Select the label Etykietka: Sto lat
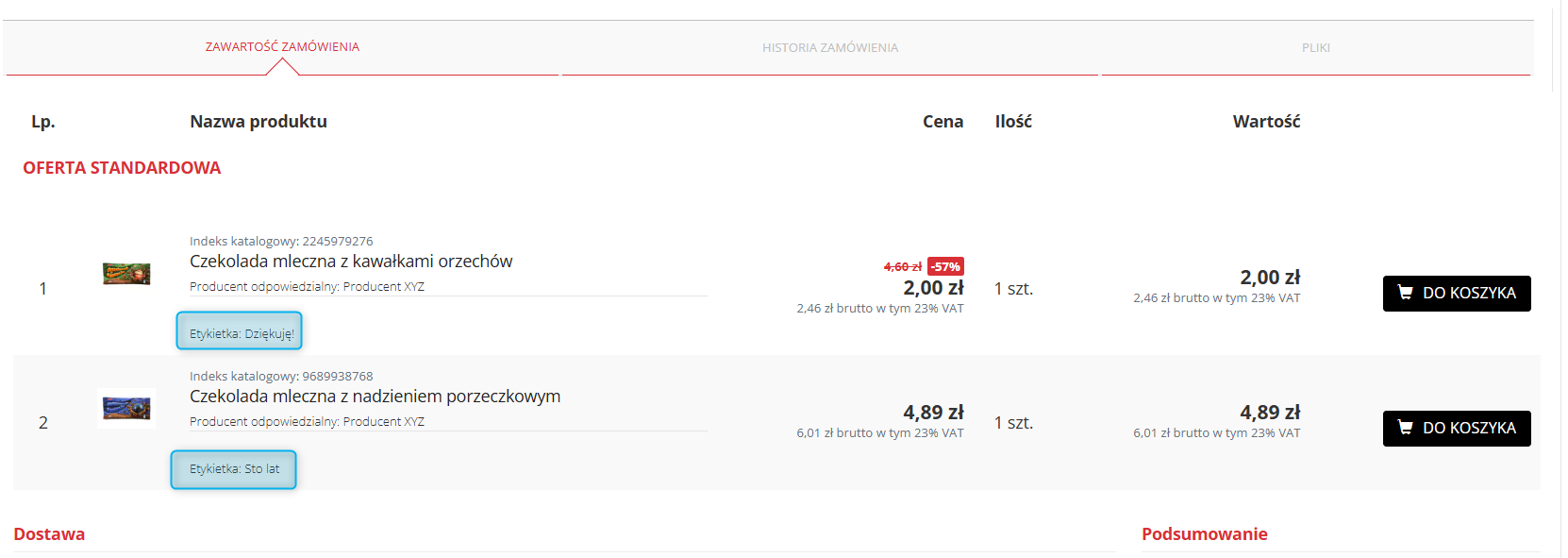The width and height of the screenshot is (1568, 558). (x=233, y=469)
